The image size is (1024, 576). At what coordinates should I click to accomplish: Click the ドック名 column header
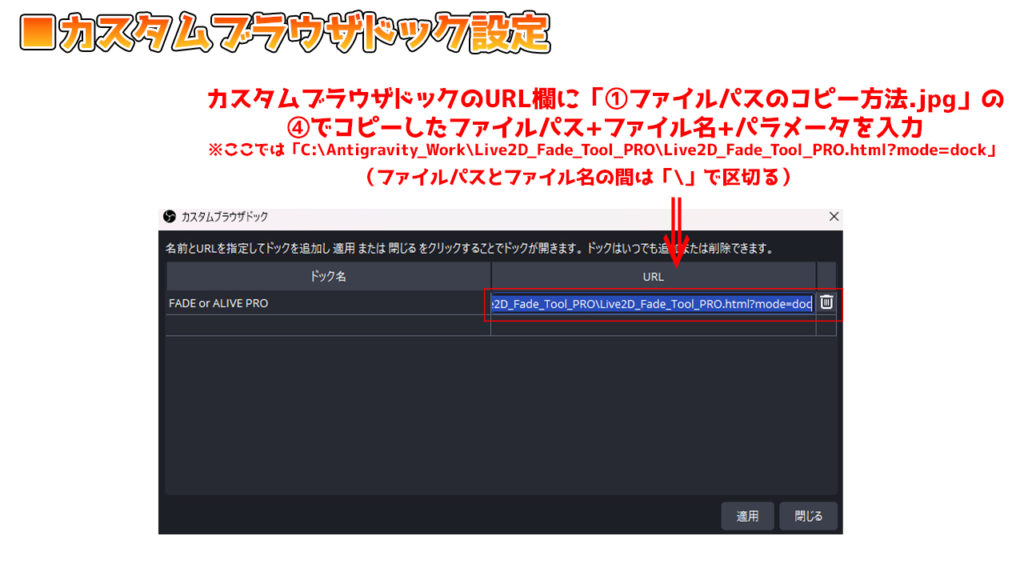coord(328,276)
